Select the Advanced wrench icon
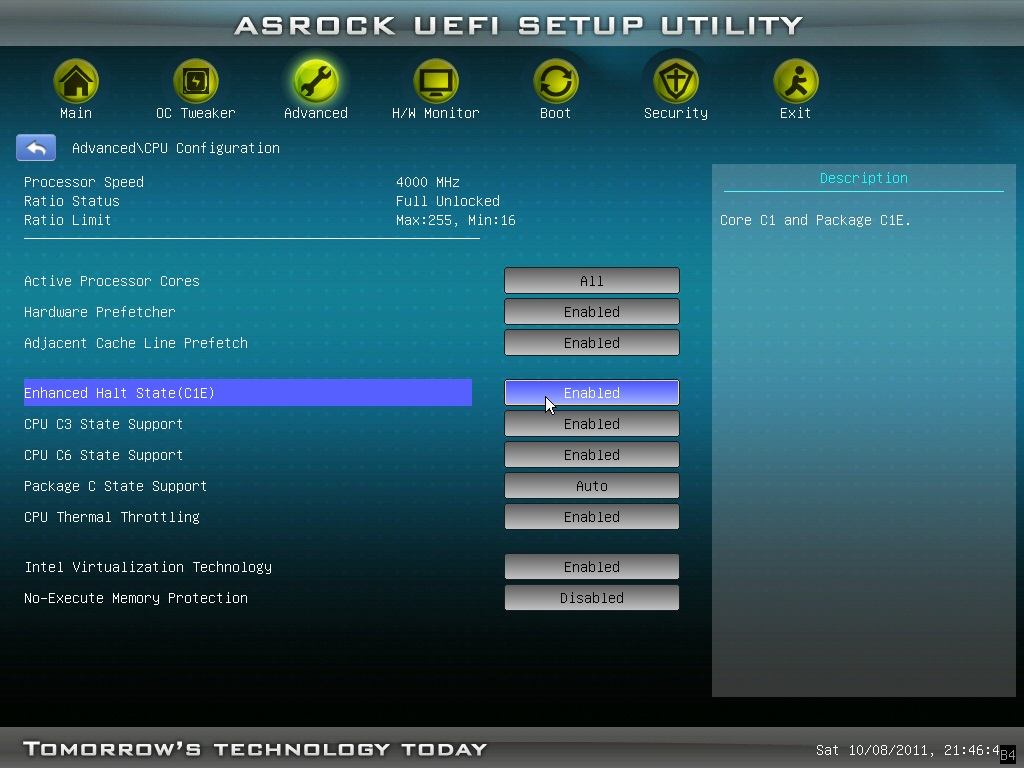 (316, 81)
